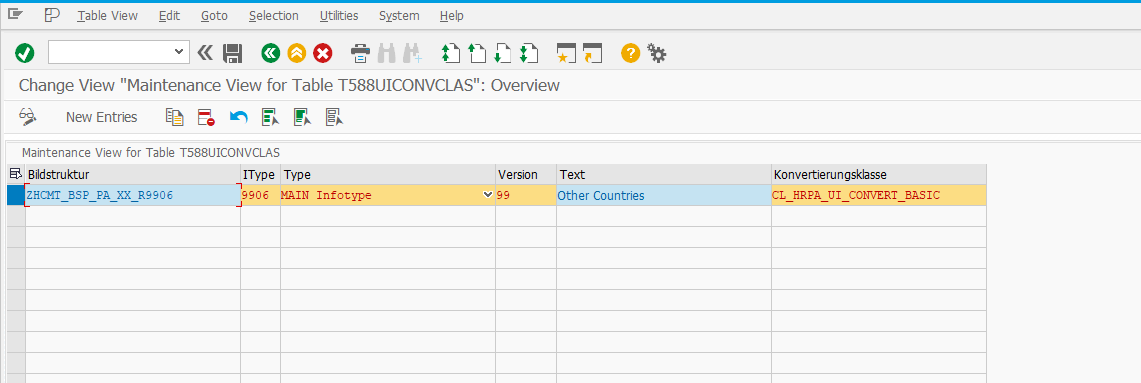Click table settings icon in header corner
This screenshot has height=383, width=1141.
(x=16, y=174)
